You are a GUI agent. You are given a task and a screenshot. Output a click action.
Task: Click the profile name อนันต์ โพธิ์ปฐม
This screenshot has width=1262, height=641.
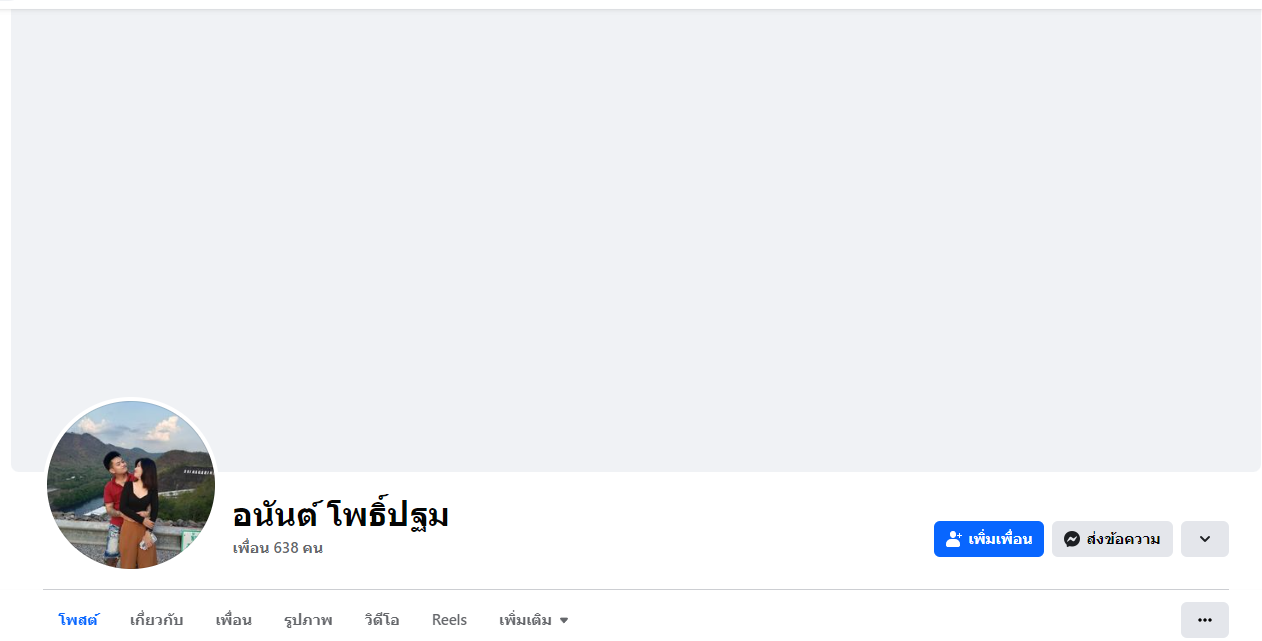click(x=341, y=515)
